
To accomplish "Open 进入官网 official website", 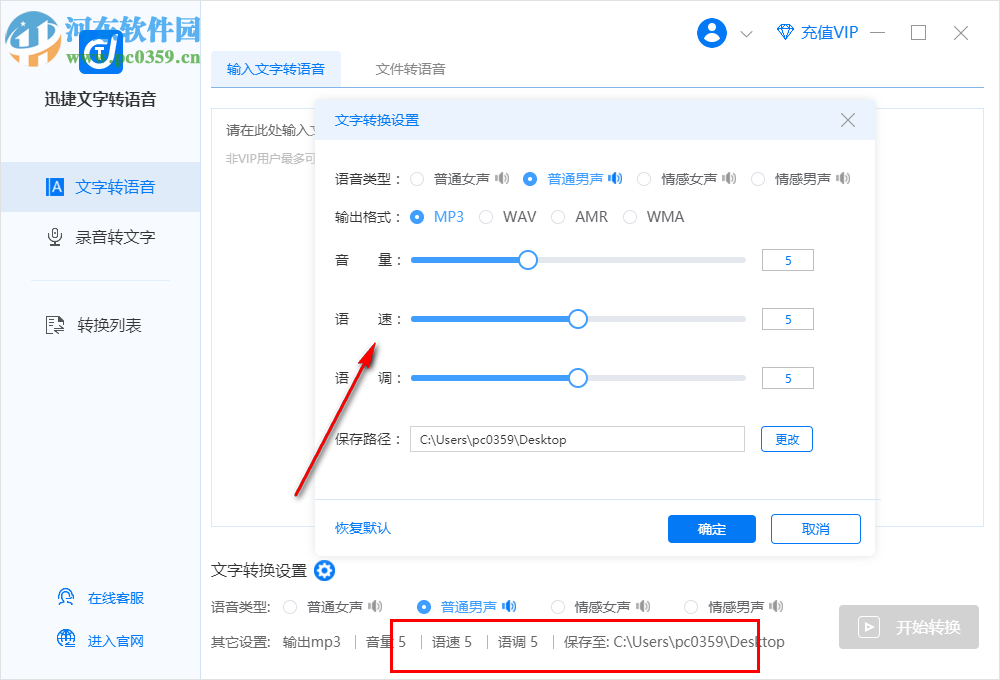I will [x=65, y=640].
